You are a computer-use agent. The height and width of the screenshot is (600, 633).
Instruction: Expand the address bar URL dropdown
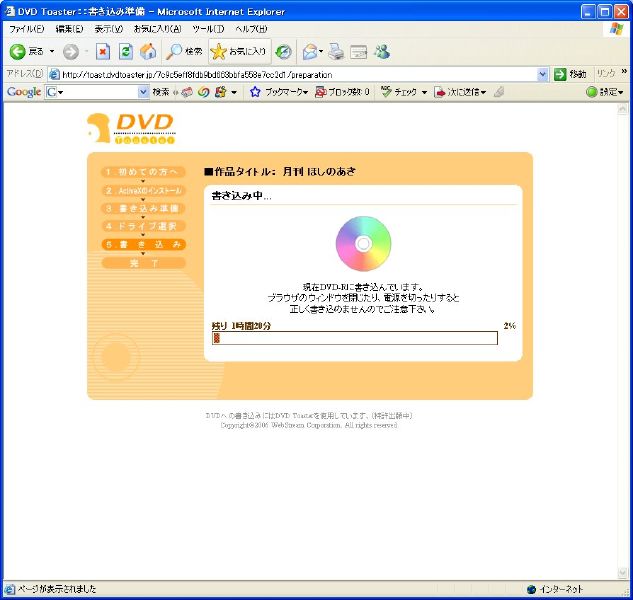(543, 74)
